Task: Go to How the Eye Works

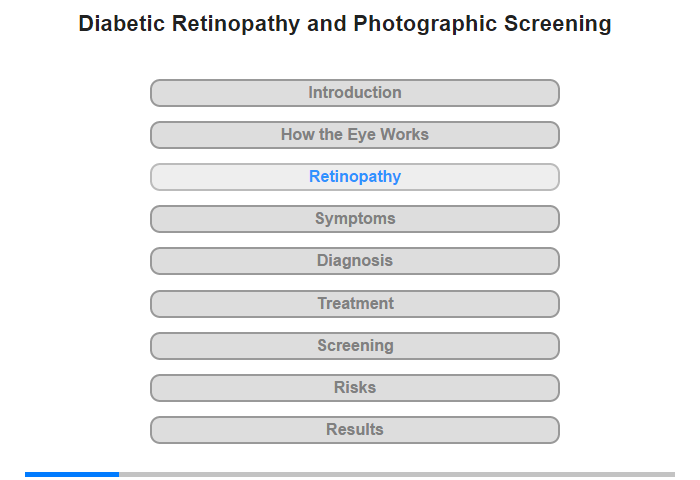Action: click(355, 135)
